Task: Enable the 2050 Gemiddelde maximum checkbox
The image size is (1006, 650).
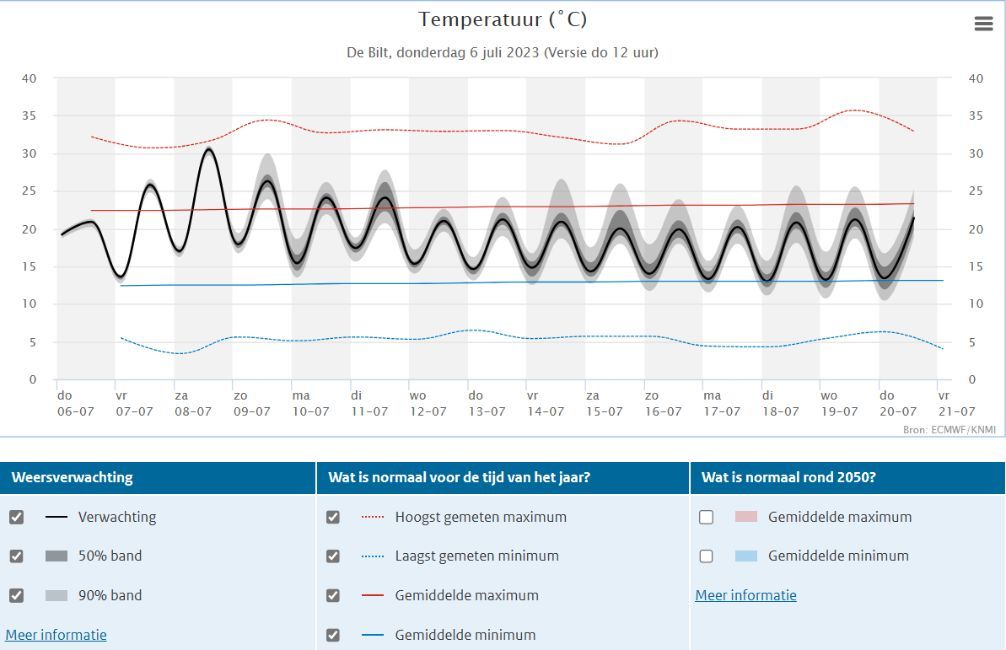Action: [706, 517]
